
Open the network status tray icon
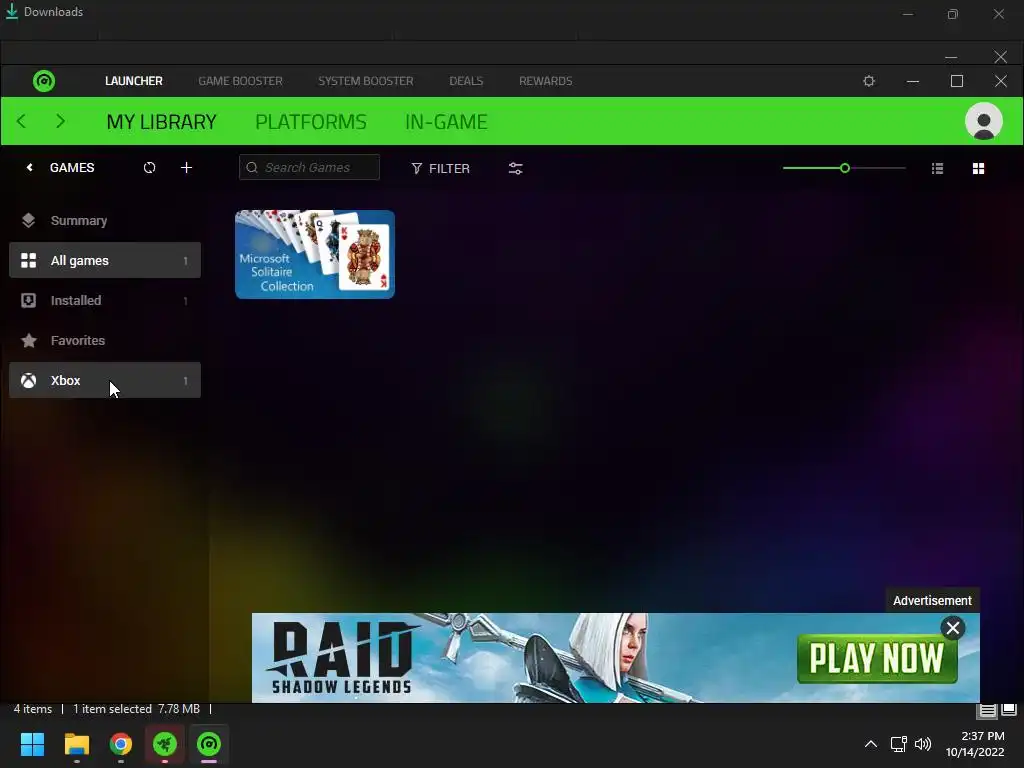(x=899, y=744)
